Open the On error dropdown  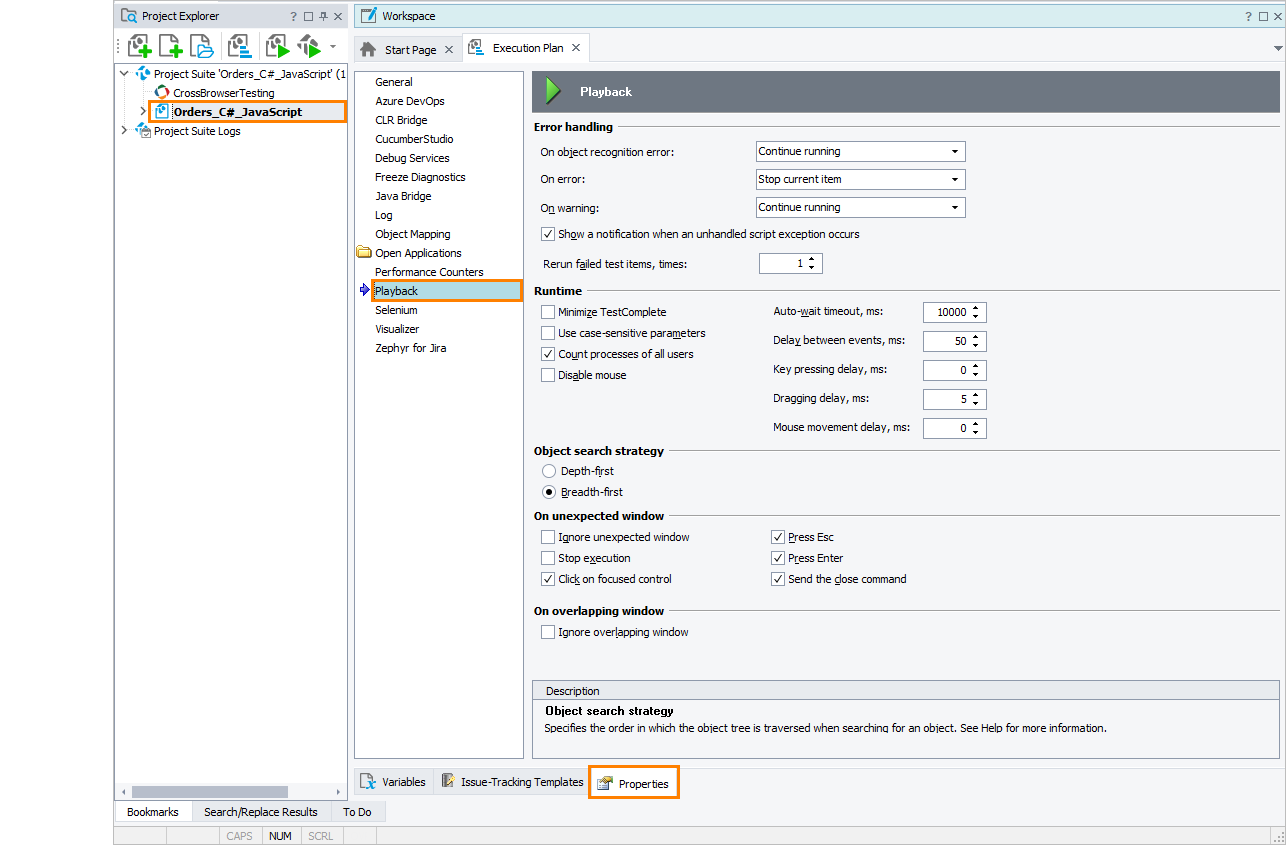[x=860, y=180]
